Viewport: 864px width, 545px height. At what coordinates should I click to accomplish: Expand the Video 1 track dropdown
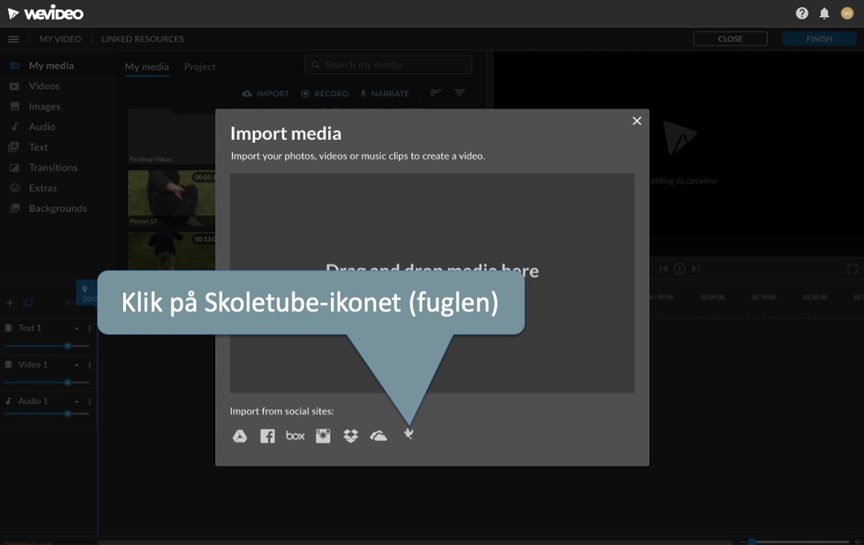(x=77, y=365)
